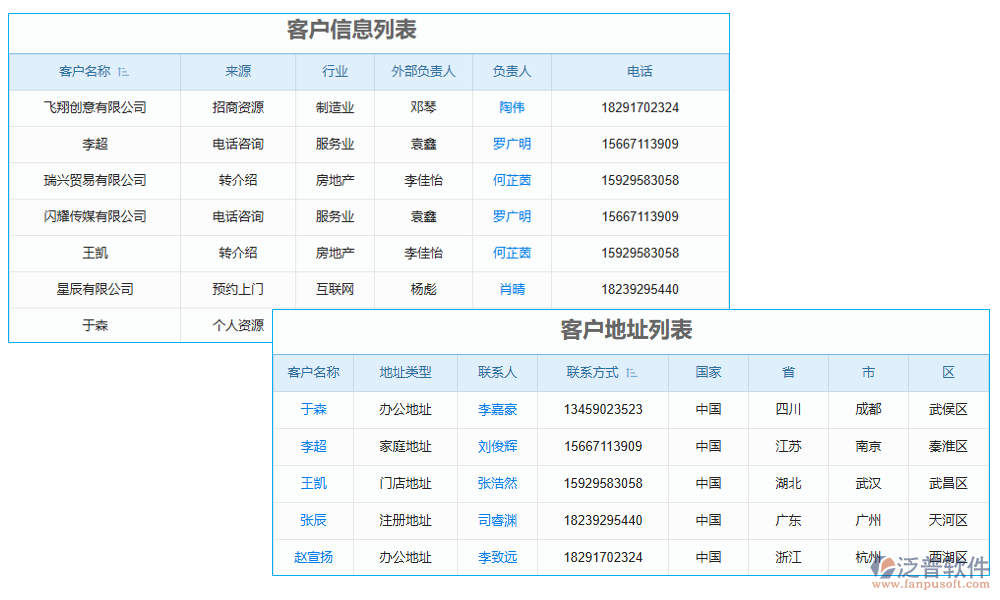Click the sort icon beside 联系方式 header
Viewport: 1000px width, 600px height.
(632, 372)
